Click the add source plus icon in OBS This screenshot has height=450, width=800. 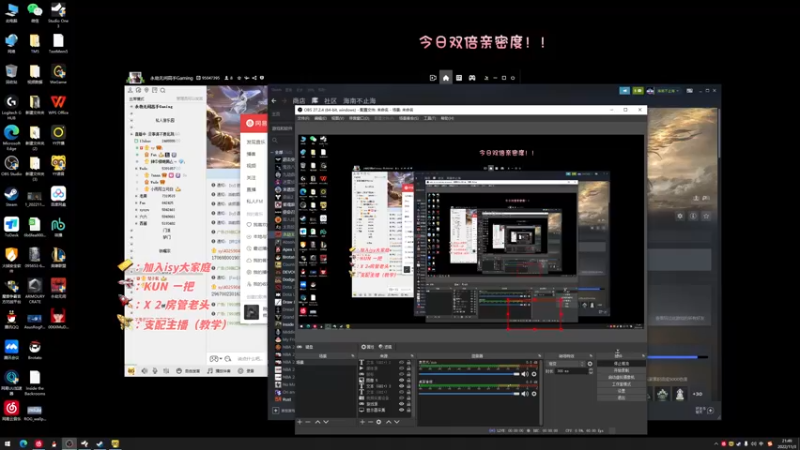[362, 422]
